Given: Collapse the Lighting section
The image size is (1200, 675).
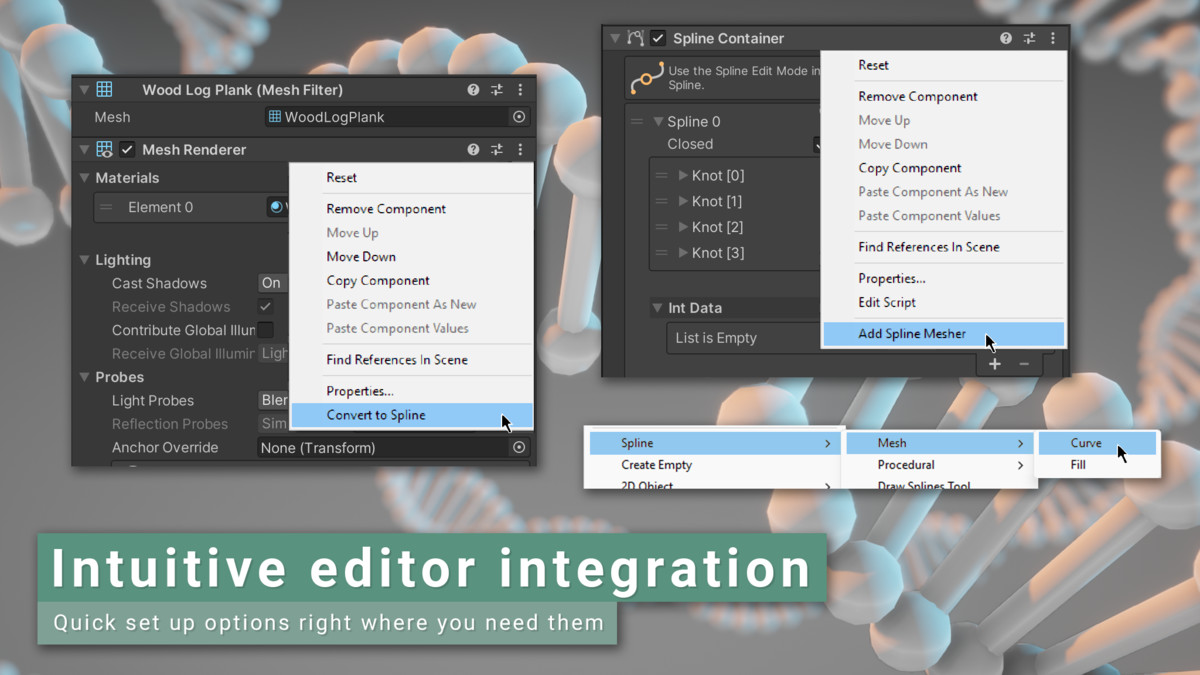Looking at the screenshot, I should [85, 260].
